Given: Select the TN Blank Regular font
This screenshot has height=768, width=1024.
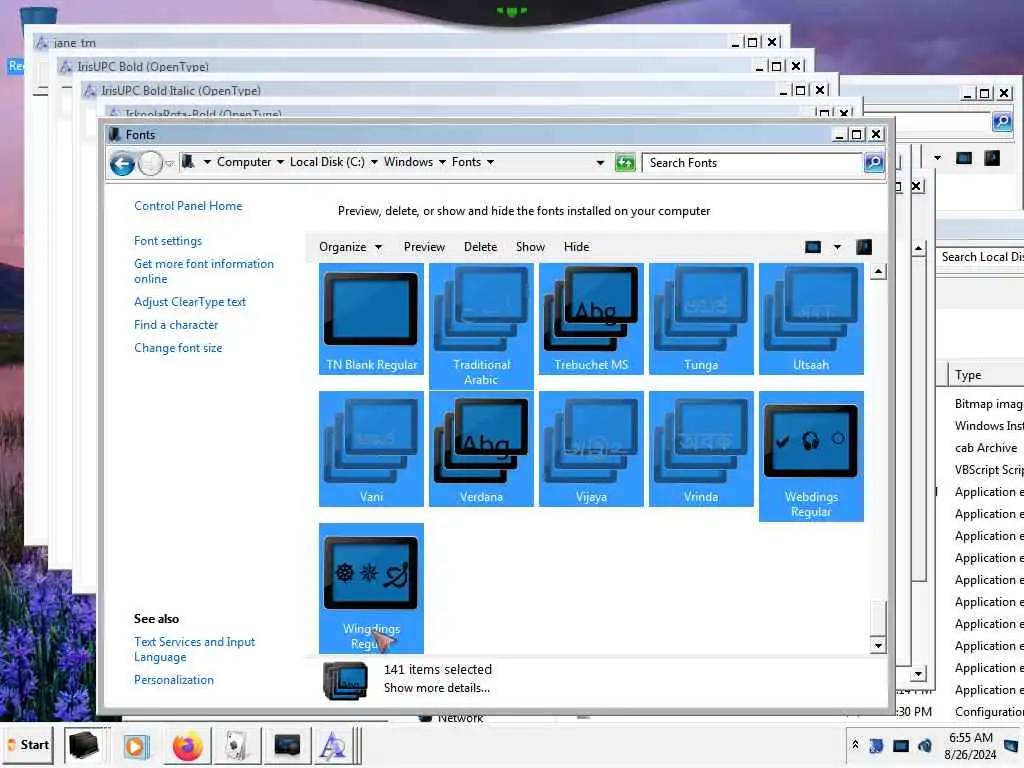Looking at the screenshot, I should (x=371, y=319).
